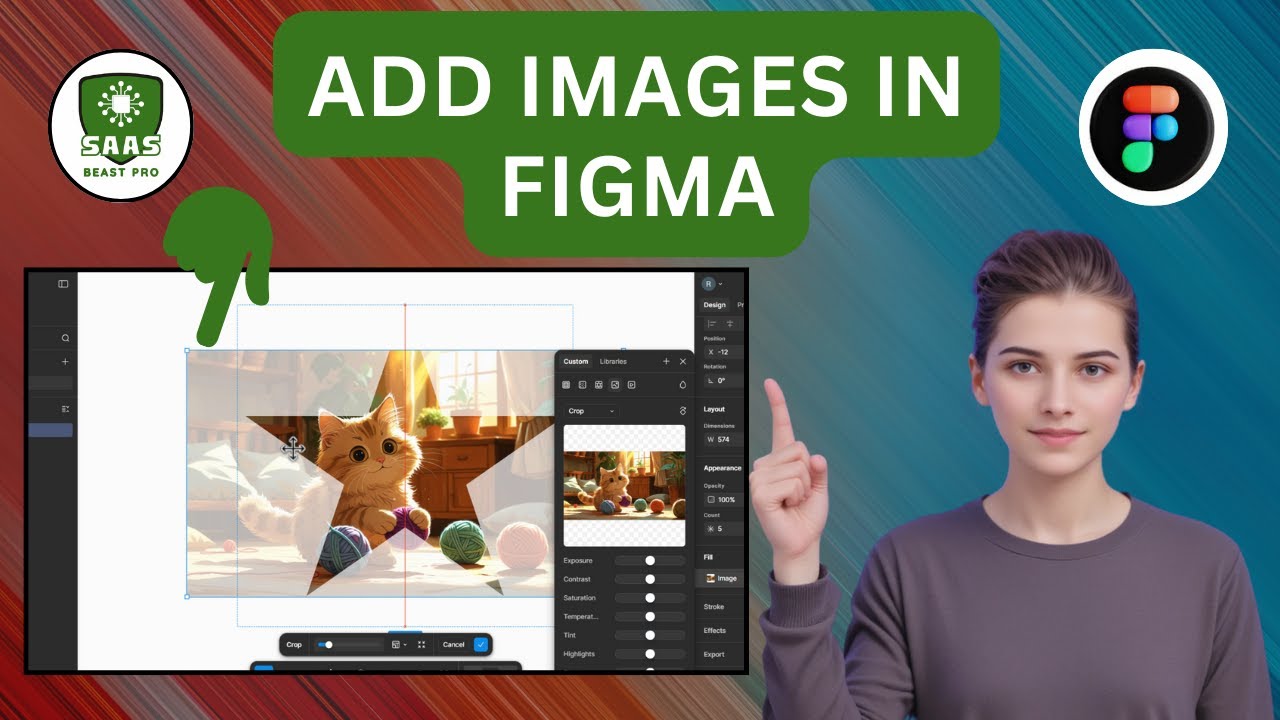Switch to the Libraries tab
The width and height of the screenshot is (1280, 720).
(x=613, y=361)
